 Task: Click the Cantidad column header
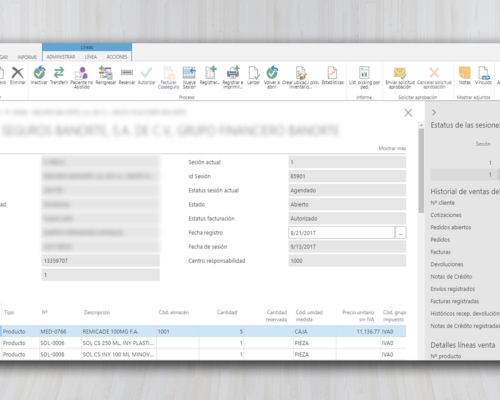point(227,312)
